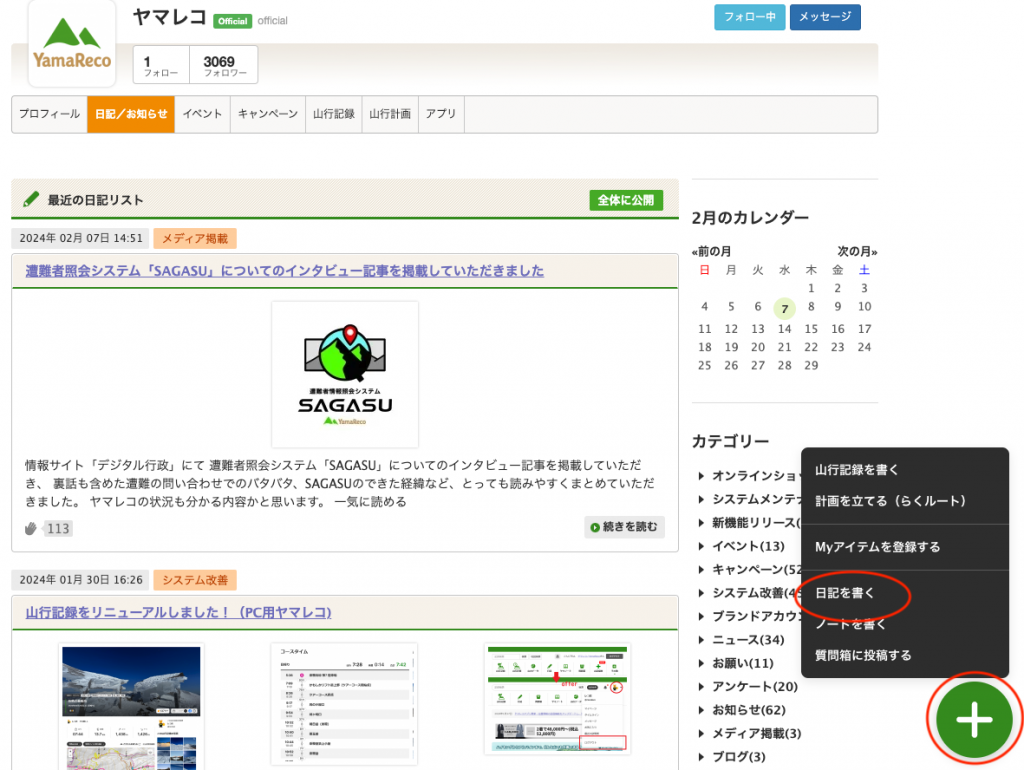Click the 113 clap count
The width and height of the screenshot is (1024, 770).
[58, 529]
